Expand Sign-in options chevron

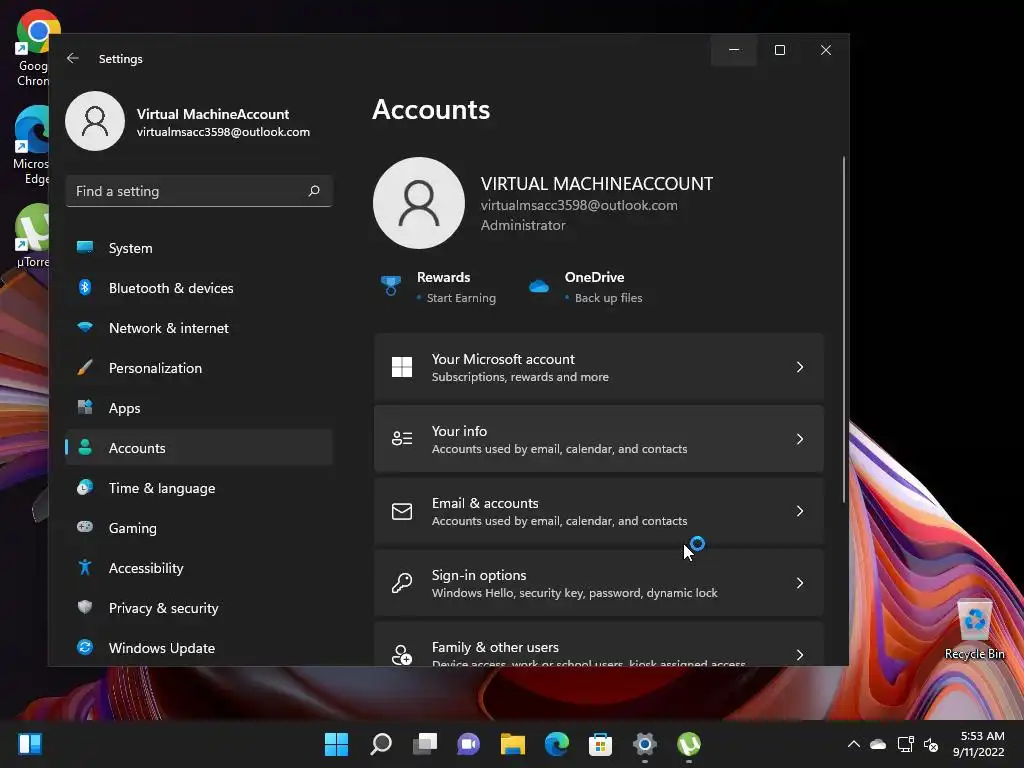coord(800,583)
